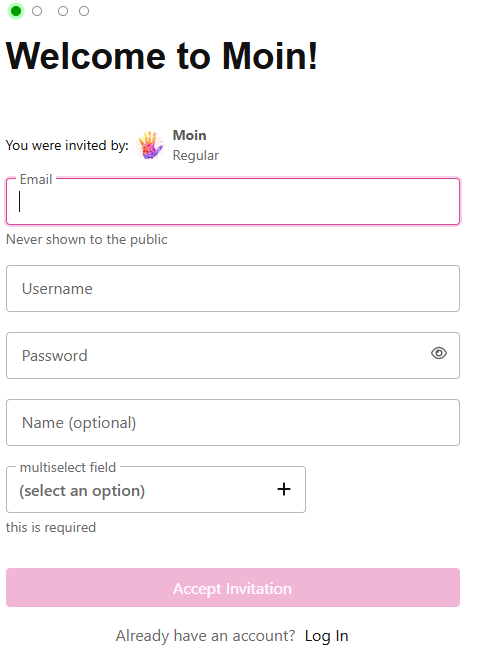
Task: Open the multiselect field dropdown
Action: pos(156,490)
